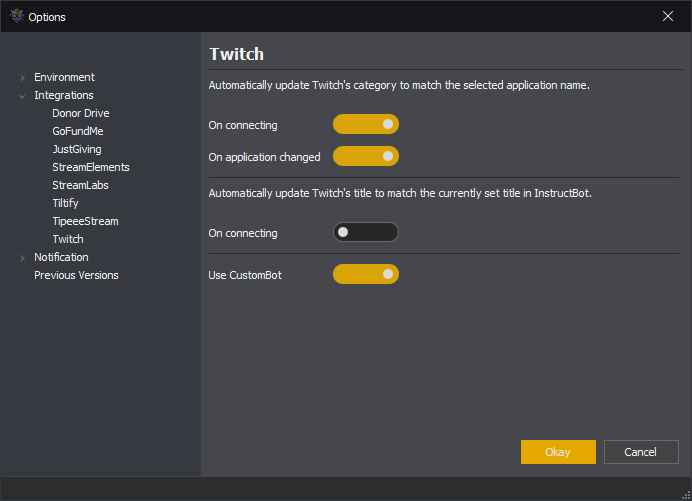This screenshot has height=501, width=692.
Task: Open StreamElements integration settings
Action: (x=91, y=167)
